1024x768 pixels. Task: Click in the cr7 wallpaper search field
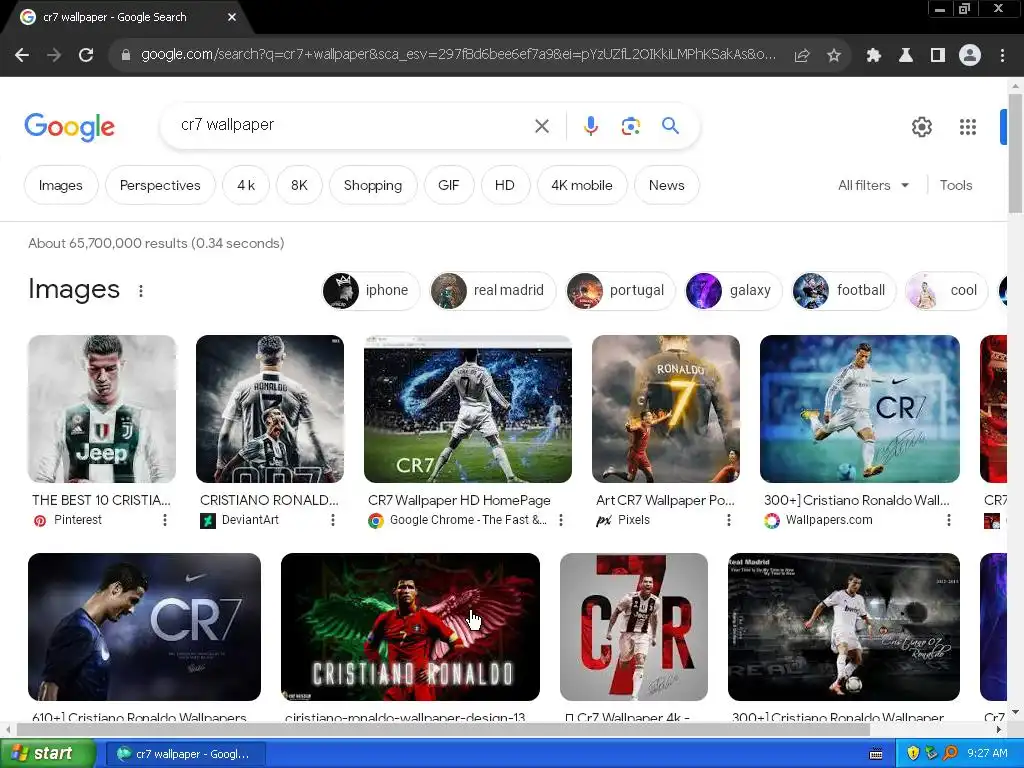pos(353,125)
